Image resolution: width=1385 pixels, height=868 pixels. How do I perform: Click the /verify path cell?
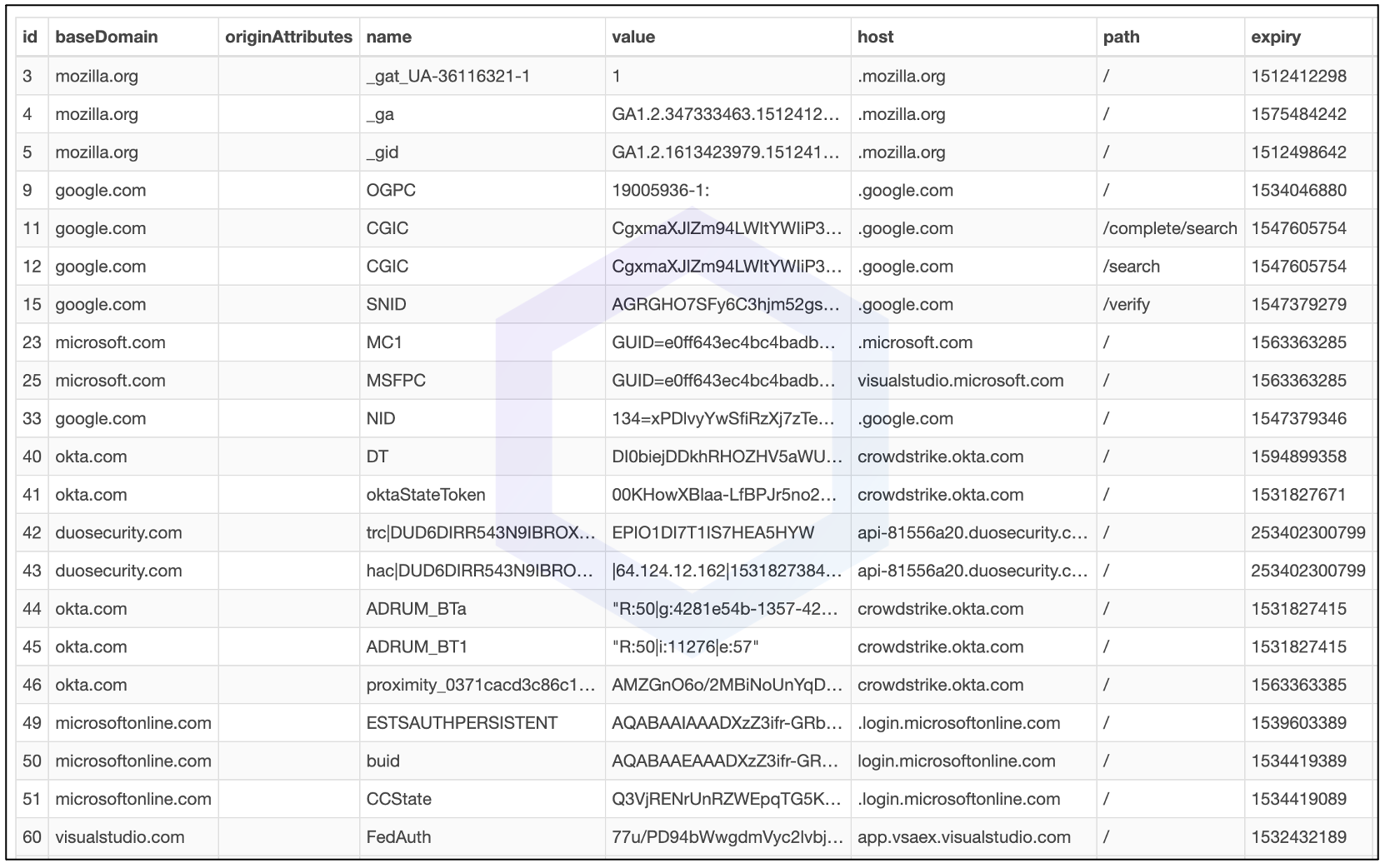[x=1126, y=305]
